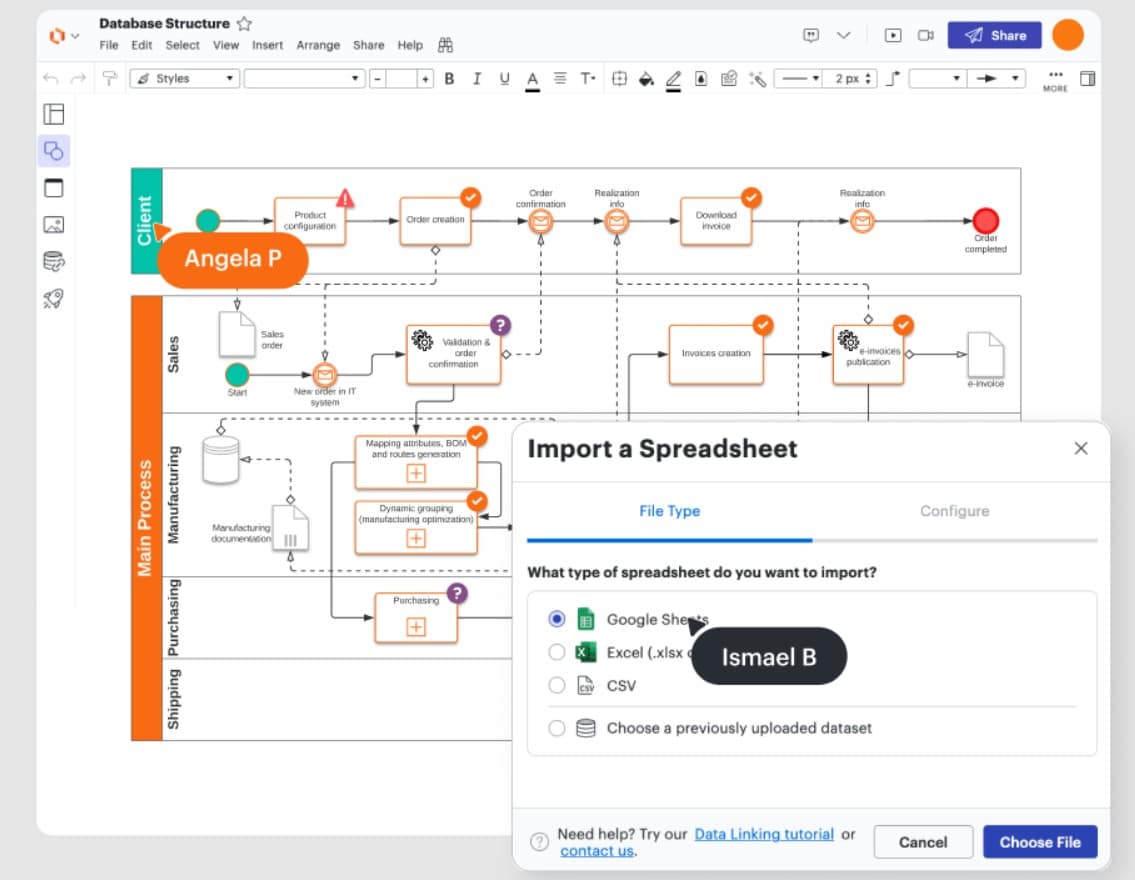This screenshot has height=880, width=1135.
Task: Open the containers panel in left sidebar
Action: point(54,187)
